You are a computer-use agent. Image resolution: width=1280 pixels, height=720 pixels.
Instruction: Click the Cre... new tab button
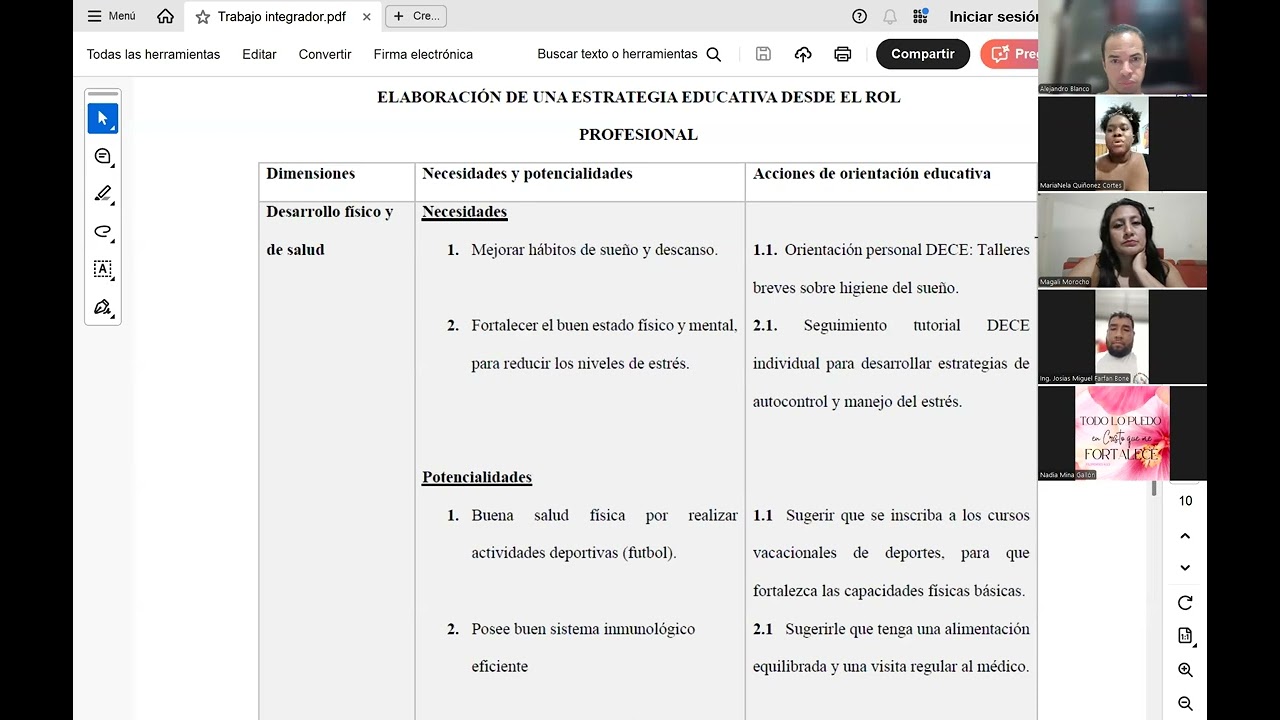416,16
